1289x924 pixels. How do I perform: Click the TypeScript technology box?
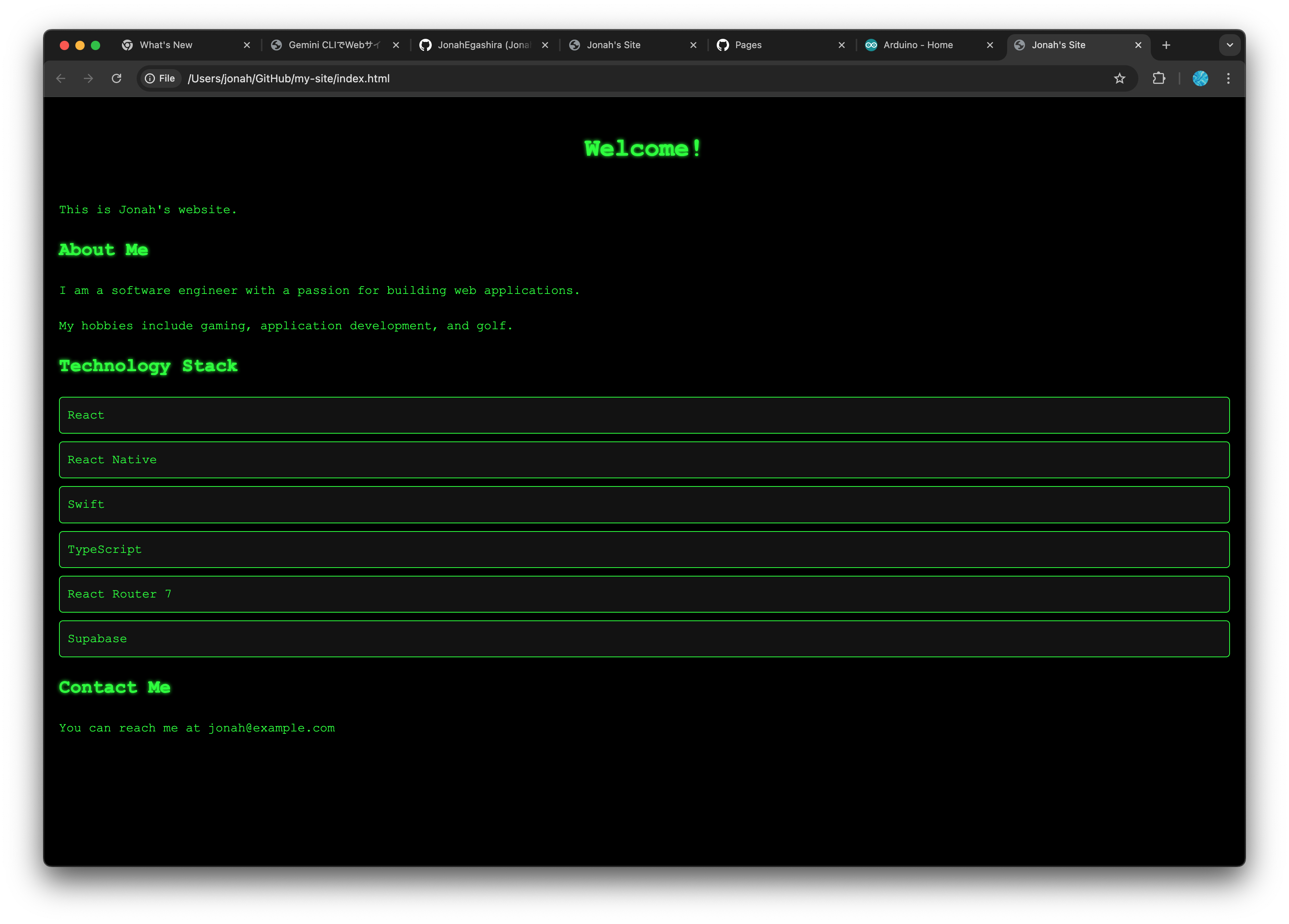[644, 549]
